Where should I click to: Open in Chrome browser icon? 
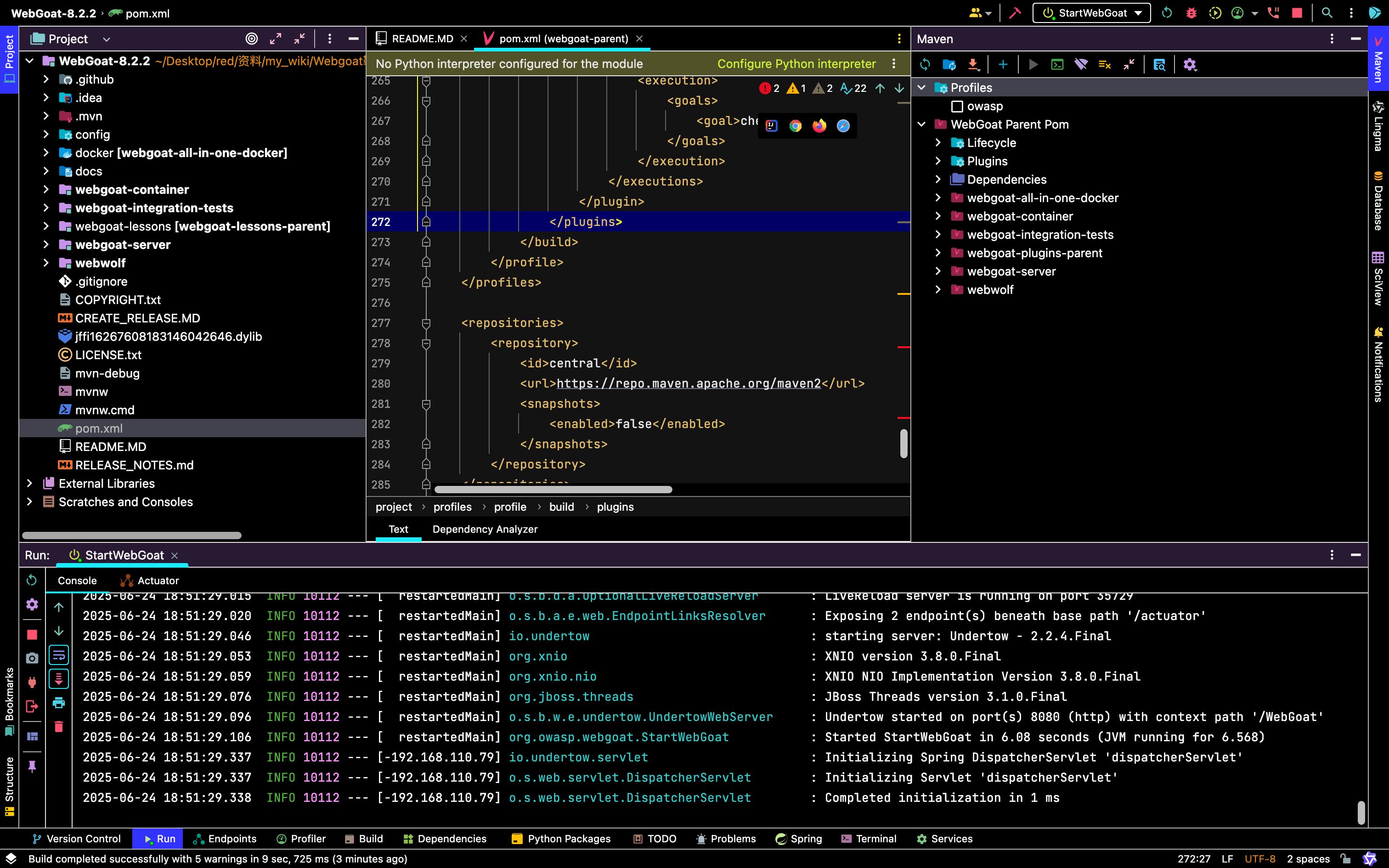click(795, 126)
